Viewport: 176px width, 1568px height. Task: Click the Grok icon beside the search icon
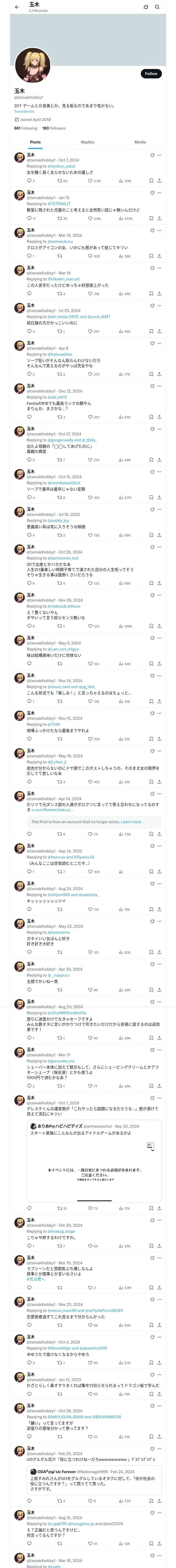[x=146, y=7]
